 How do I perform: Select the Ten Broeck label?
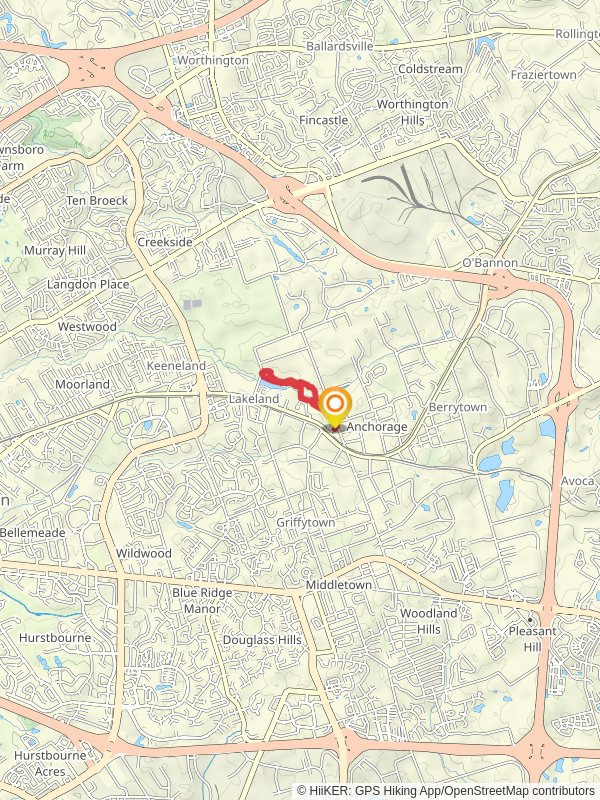[97, 201]
